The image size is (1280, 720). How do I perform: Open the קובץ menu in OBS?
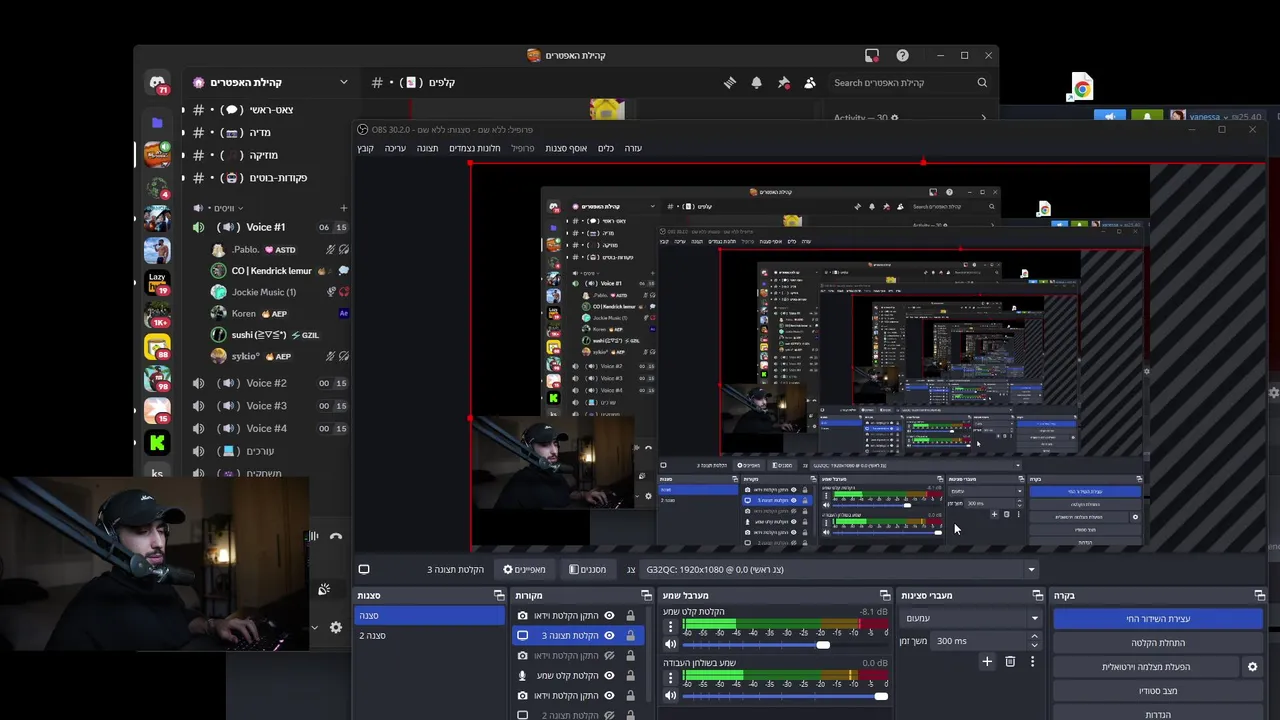click(365, 148)
